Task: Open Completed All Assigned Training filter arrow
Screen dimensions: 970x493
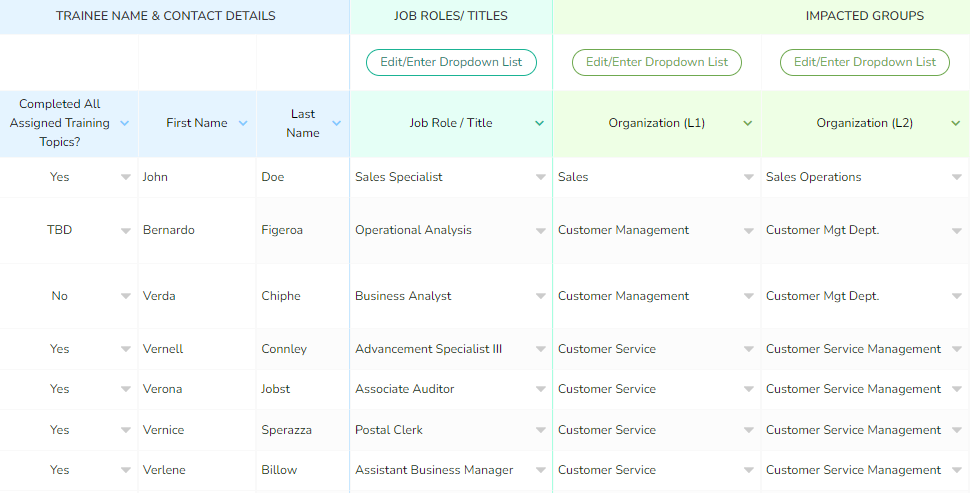Action: 124,123
